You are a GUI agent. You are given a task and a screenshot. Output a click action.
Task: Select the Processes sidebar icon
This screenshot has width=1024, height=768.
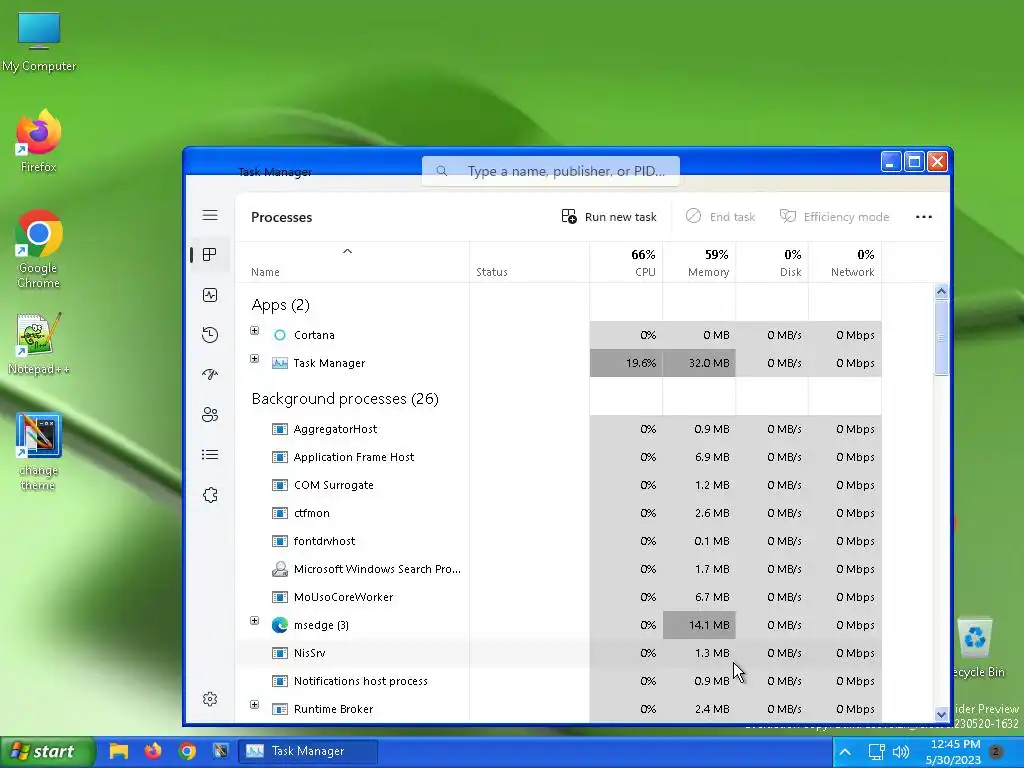[x=210, y=255]
